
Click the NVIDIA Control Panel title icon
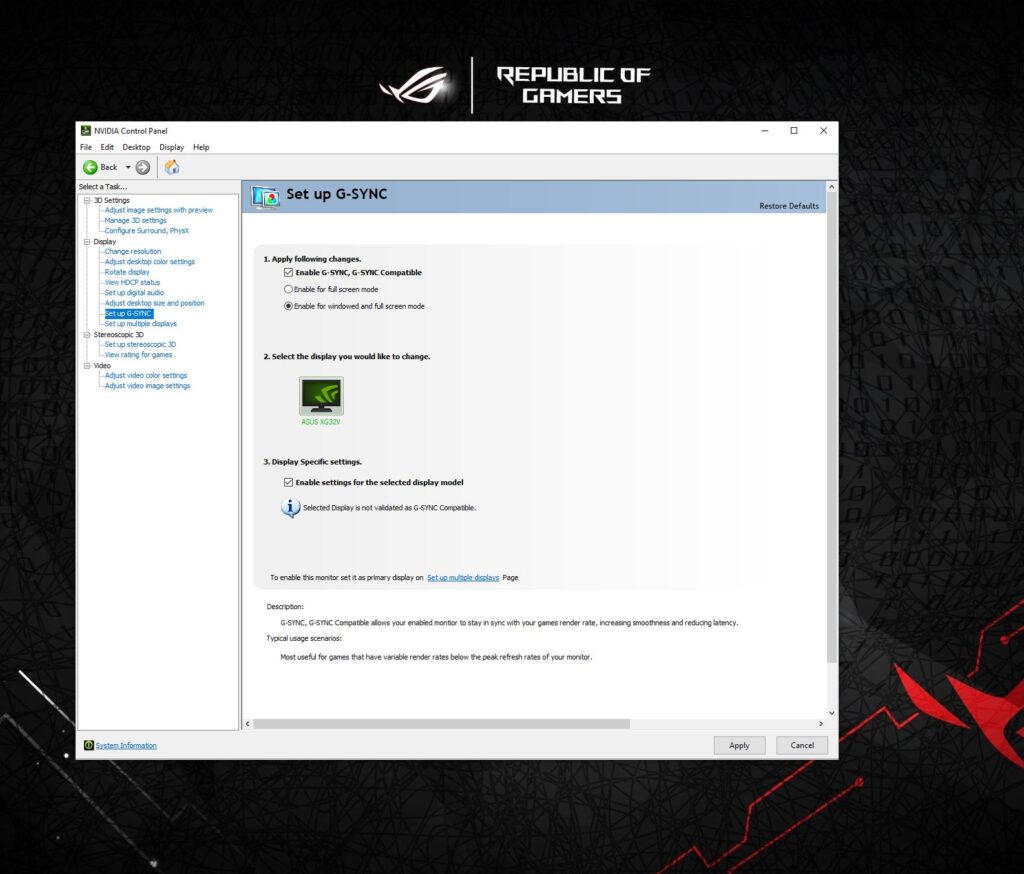86,131
